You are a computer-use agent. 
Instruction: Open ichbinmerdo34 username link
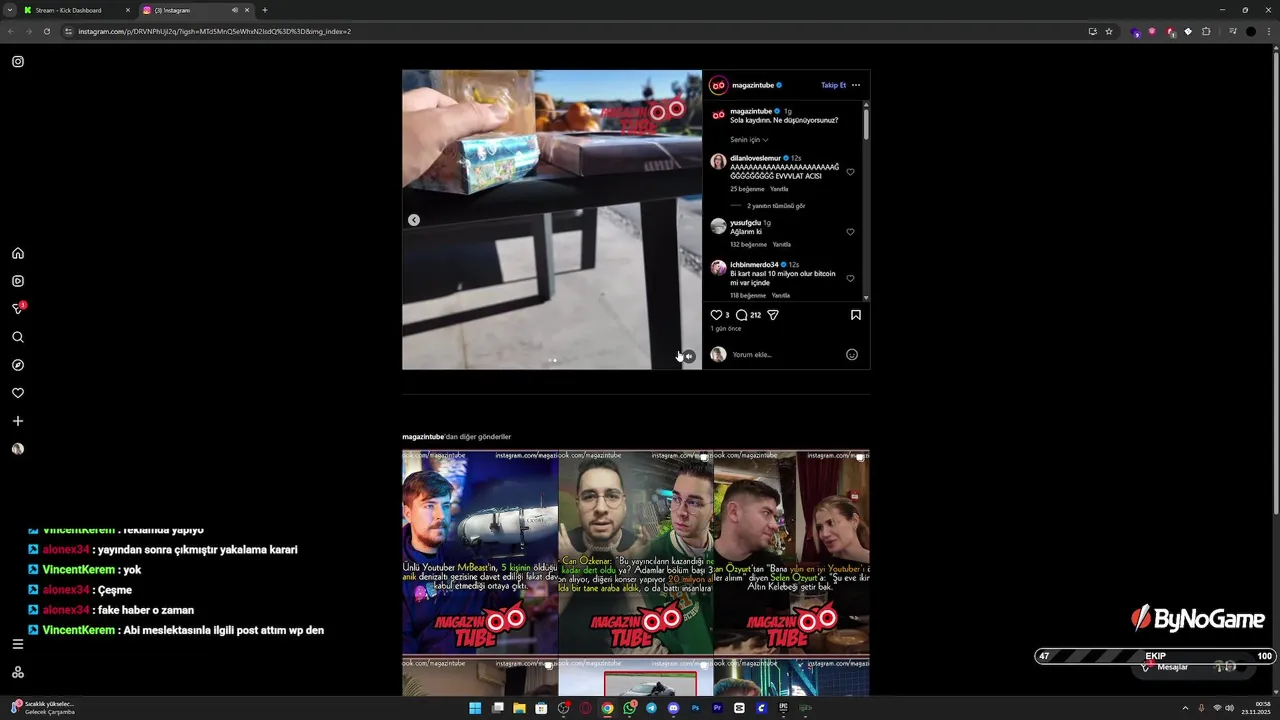pyautogui.click(x=754, y=265)
